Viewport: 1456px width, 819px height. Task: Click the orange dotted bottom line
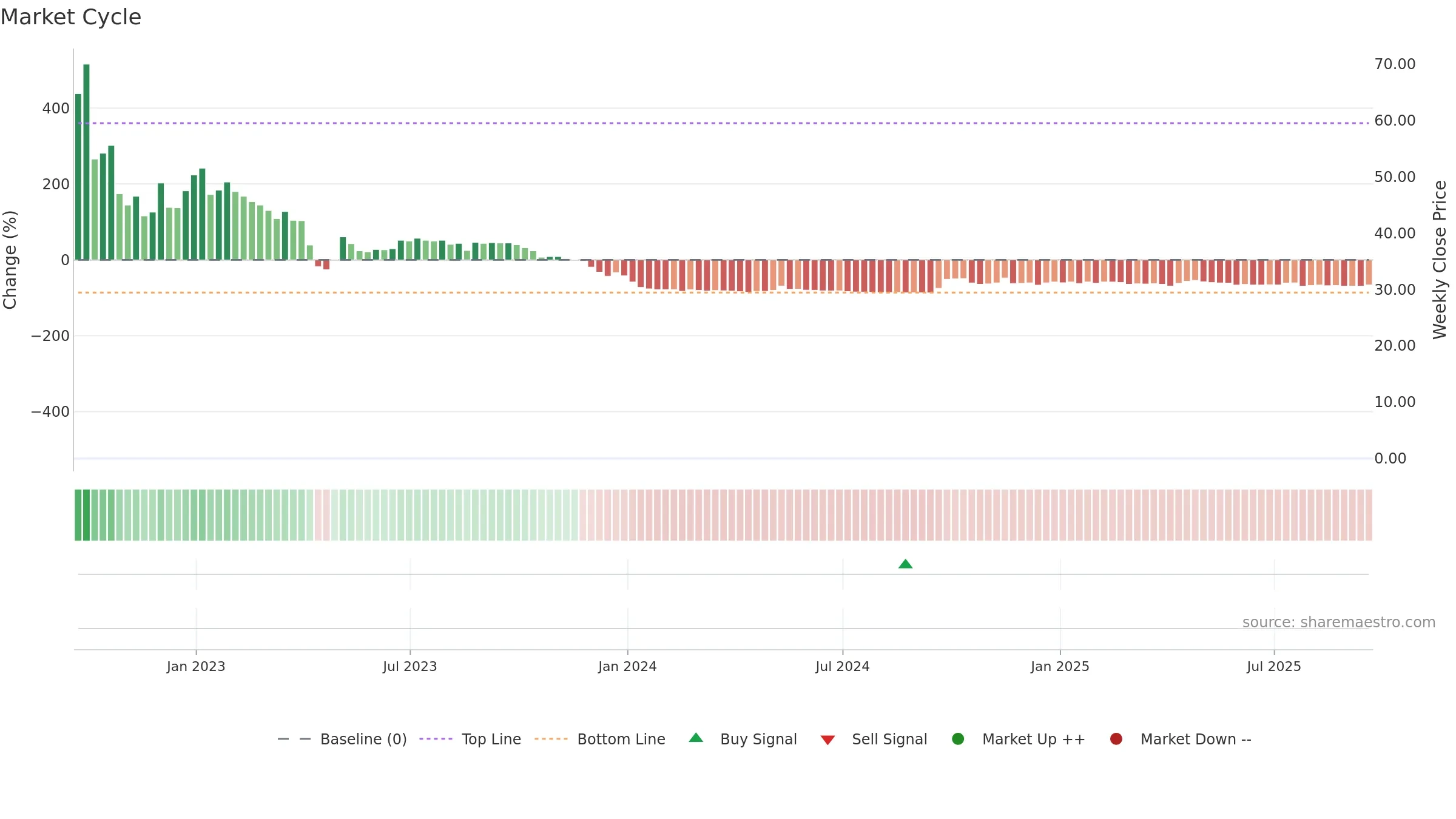tap(723, 292)
